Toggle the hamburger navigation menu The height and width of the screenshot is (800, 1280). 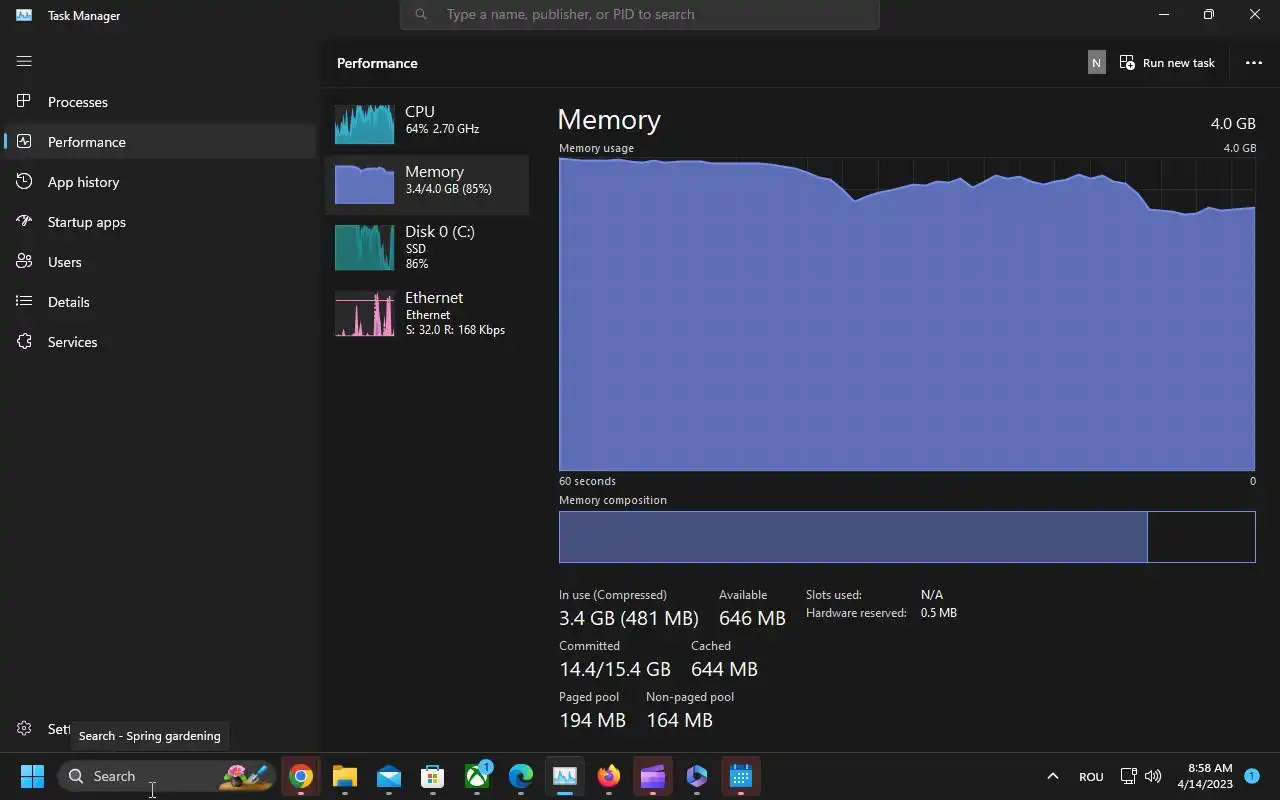pos(24,61)
